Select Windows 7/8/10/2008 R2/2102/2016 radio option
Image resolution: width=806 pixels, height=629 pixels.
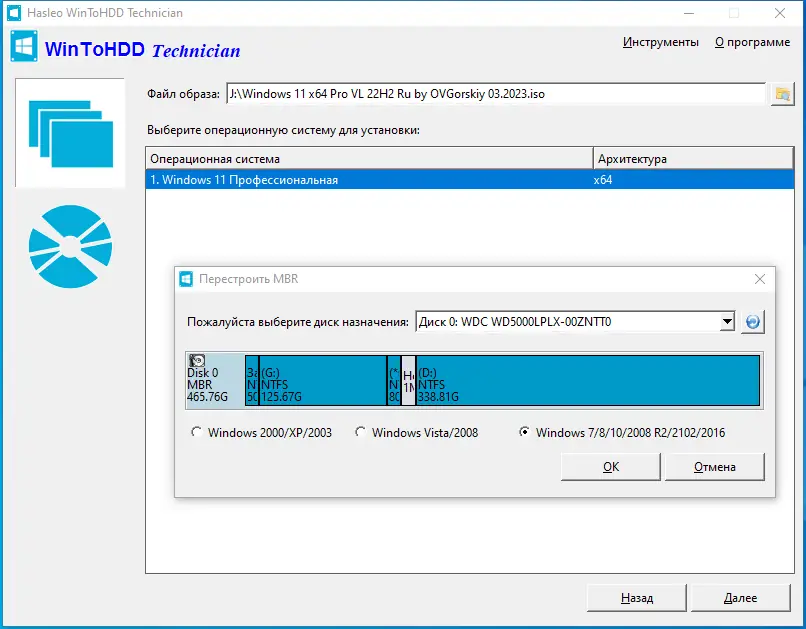point(622,433)
